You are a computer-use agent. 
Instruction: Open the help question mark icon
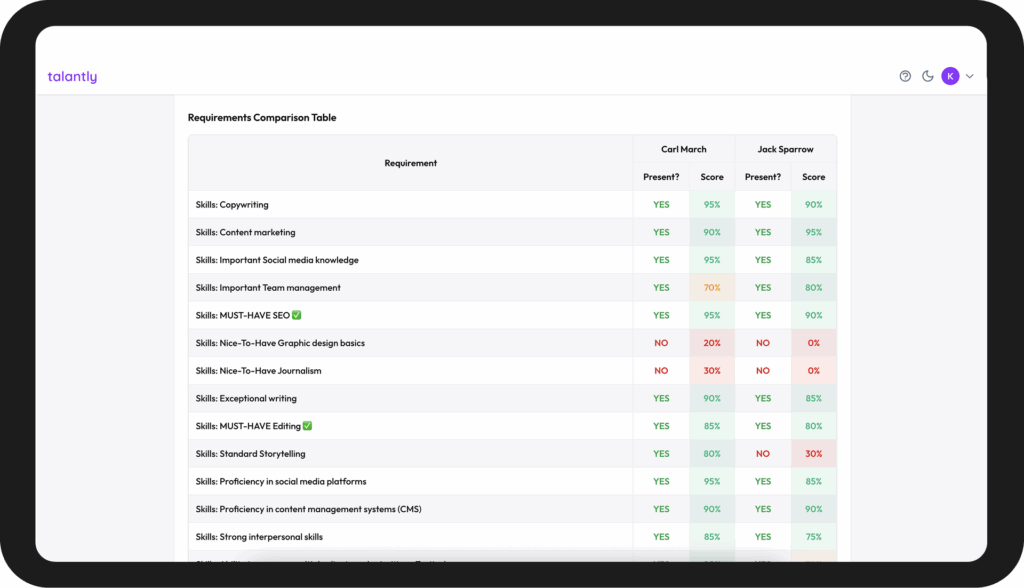905,76
